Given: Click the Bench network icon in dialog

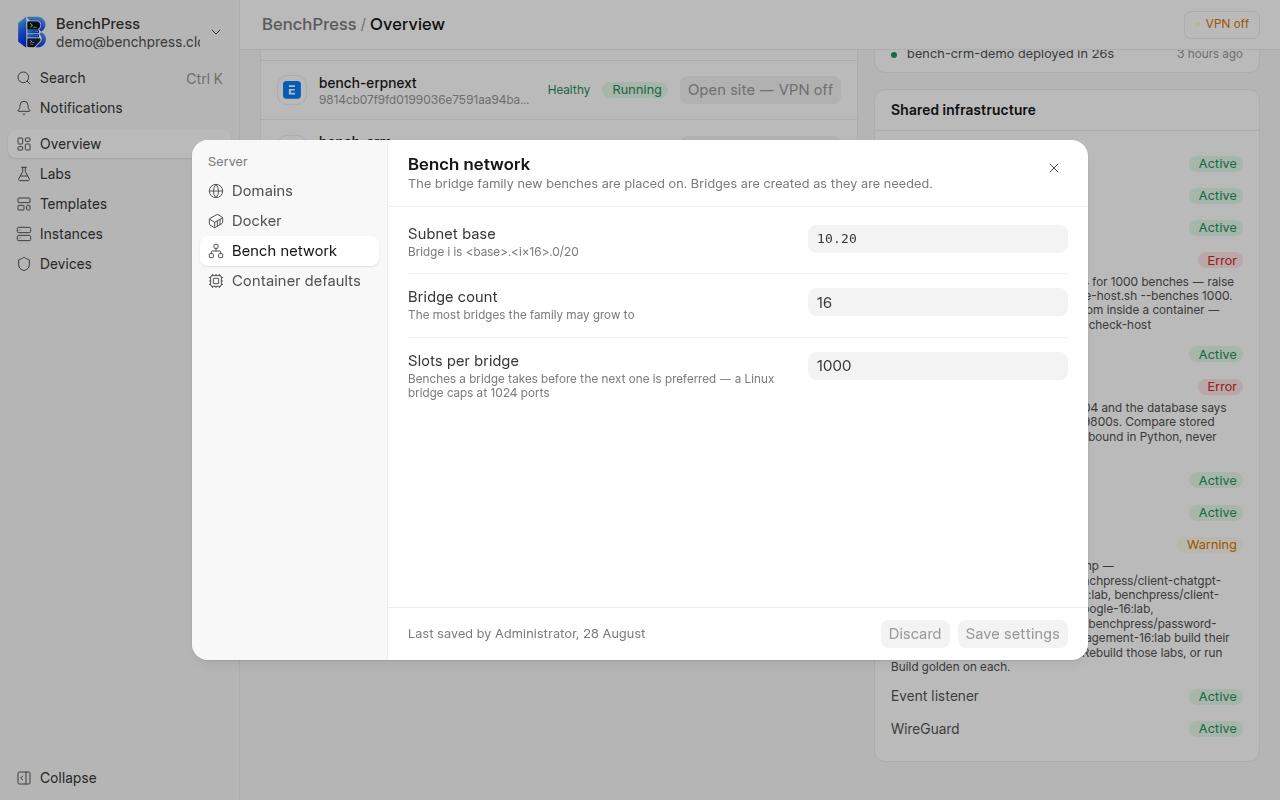Looking at the screenshot, I should pos(216,251).
